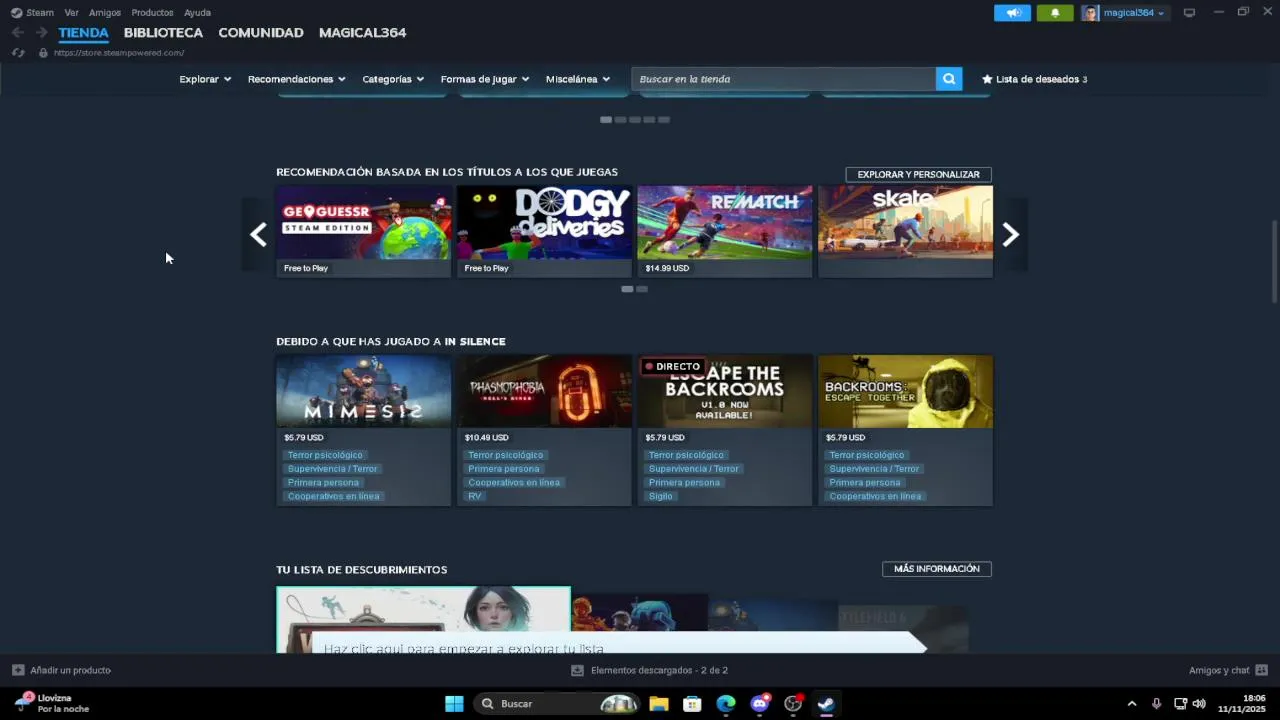Open the Steam menu
Screen dimensions: 1280x720
tap(40, 13)
